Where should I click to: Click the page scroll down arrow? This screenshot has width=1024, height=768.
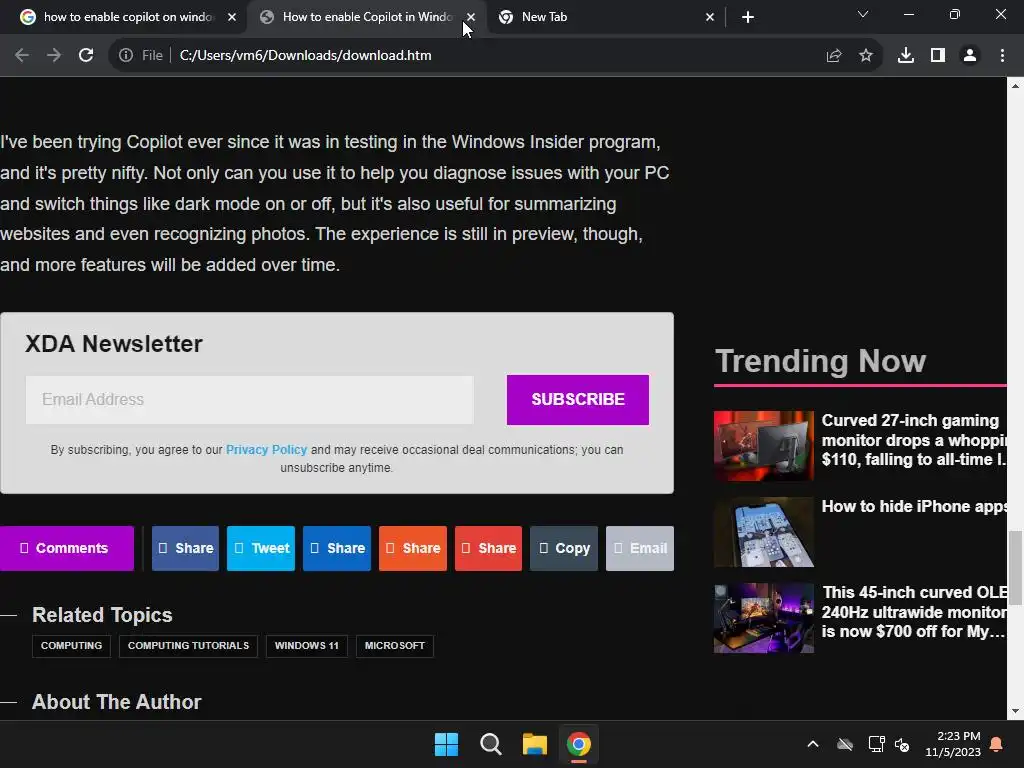(x=1015, y=711)
